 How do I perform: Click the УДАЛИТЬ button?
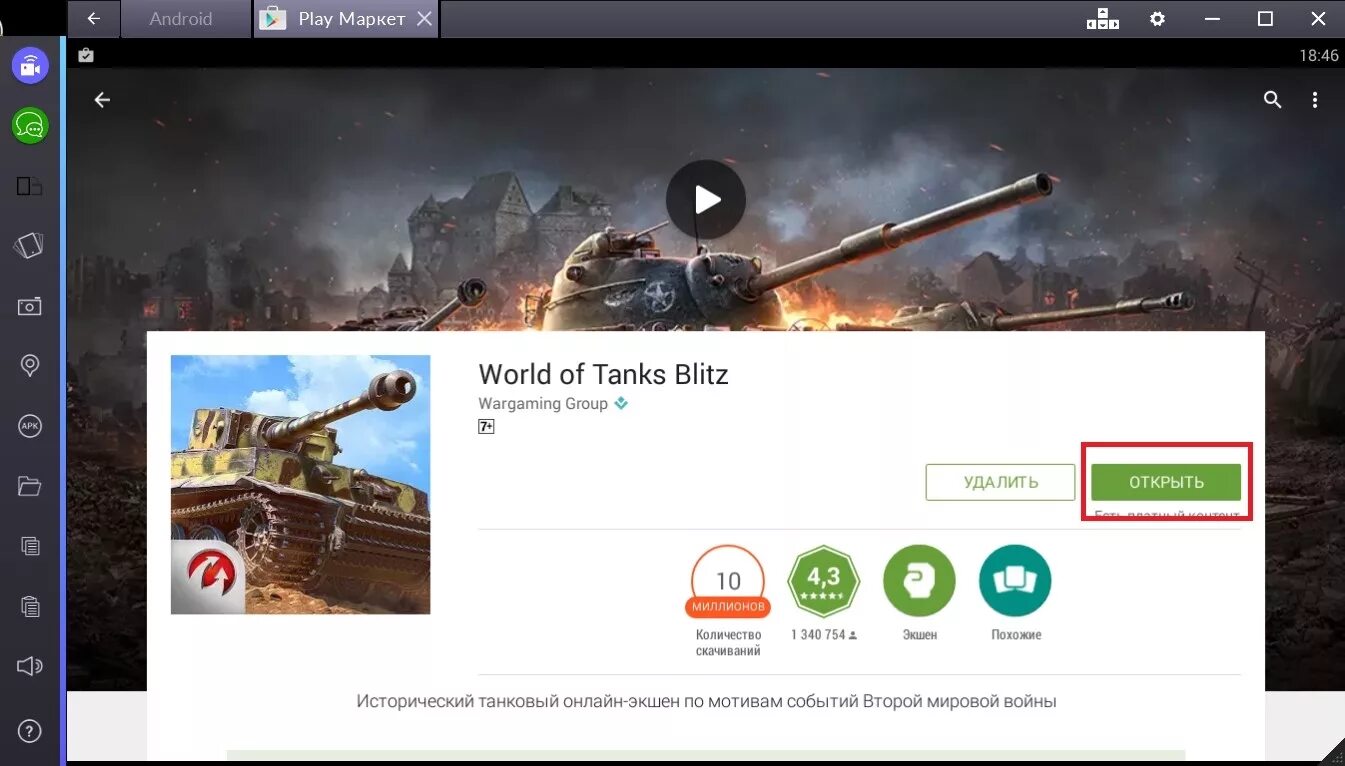(1000, 482)
